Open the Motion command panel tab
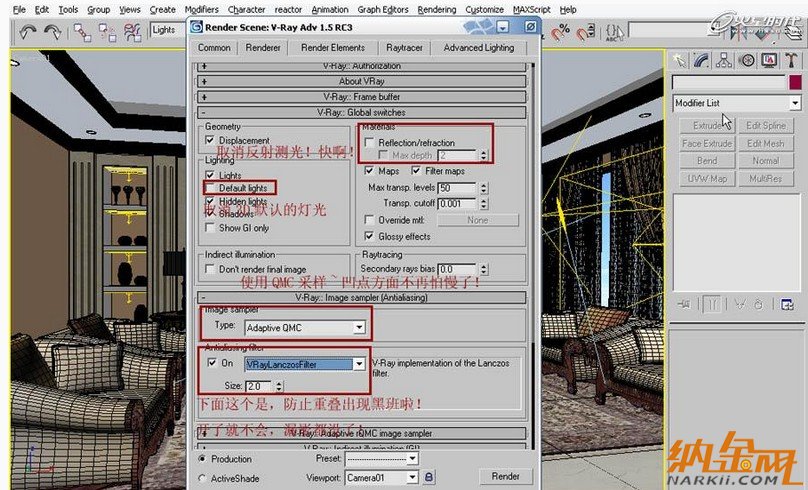 click(747, 60)
